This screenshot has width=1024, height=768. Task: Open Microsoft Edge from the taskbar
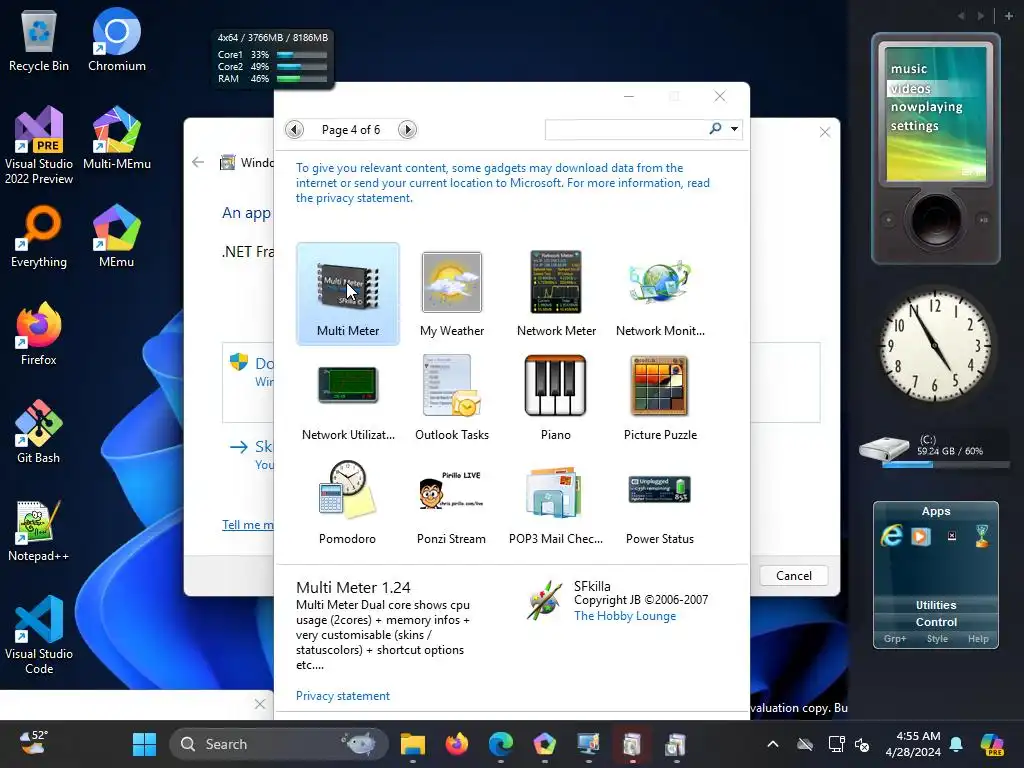point(501,744)
